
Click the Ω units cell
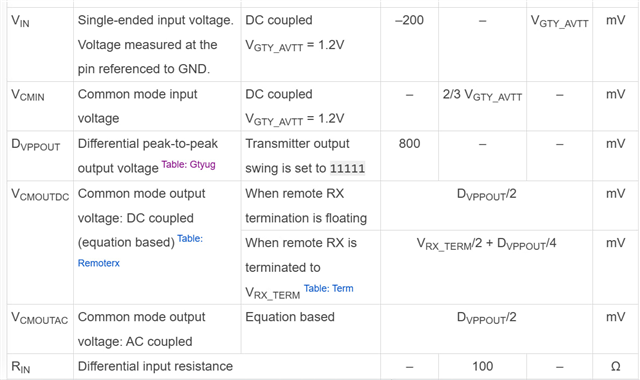click(615, 367)
